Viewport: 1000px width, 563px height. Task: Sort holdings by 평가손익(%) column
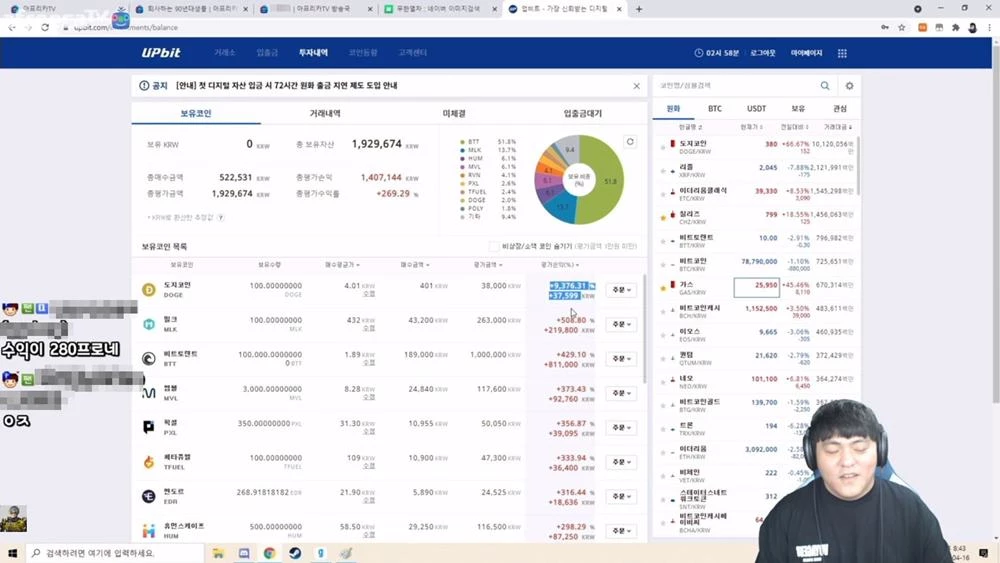pyautogui.click(x=570, y=265)
